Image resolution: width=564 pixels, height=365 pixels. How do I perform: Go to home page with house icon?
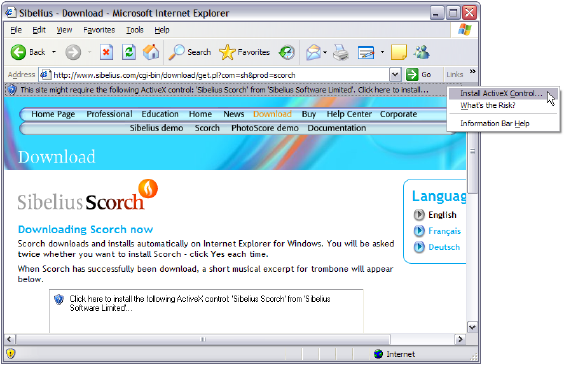[151, 53]
